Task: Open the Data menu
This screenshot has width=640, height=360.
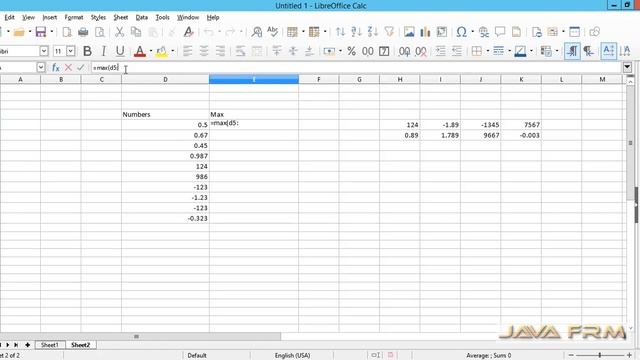Action: (142, 17)
